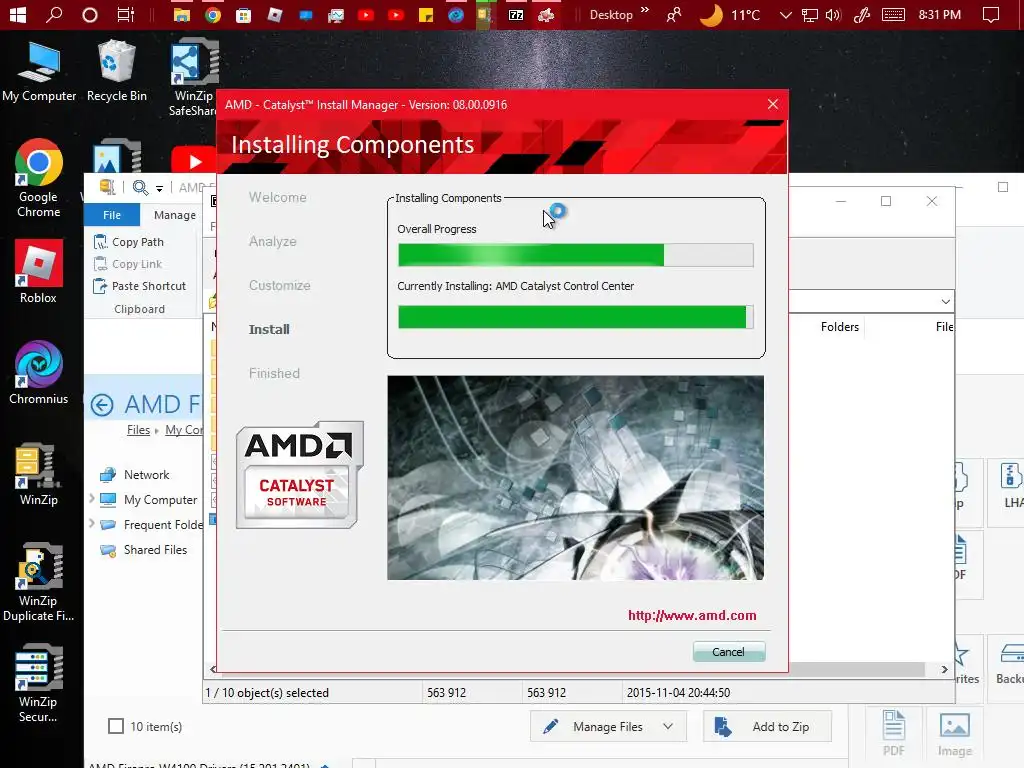The width and height of the screenshot is (1024, 768).
Task: Open Chromnius desktop shortcut
Action: click(39, 373)
